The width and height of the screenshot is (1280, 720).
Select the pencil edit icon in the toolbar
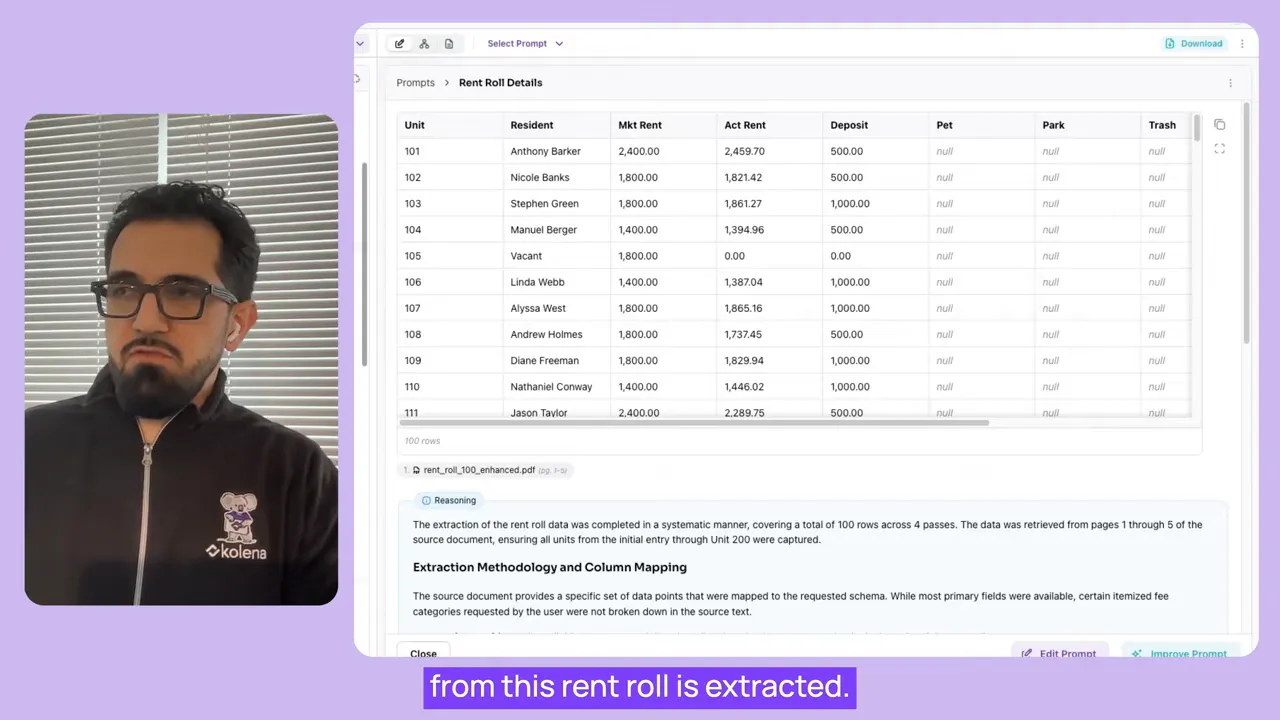pyautogui.click(x=399, y=43)
